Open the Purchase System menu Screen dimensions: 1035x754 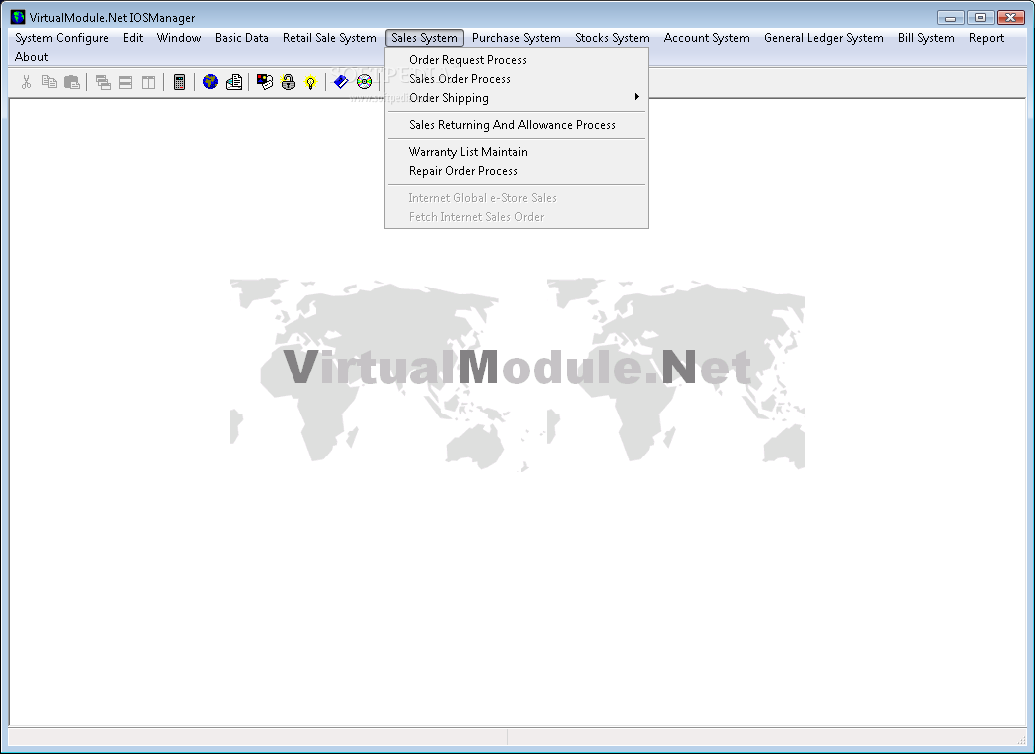point(516,38)
